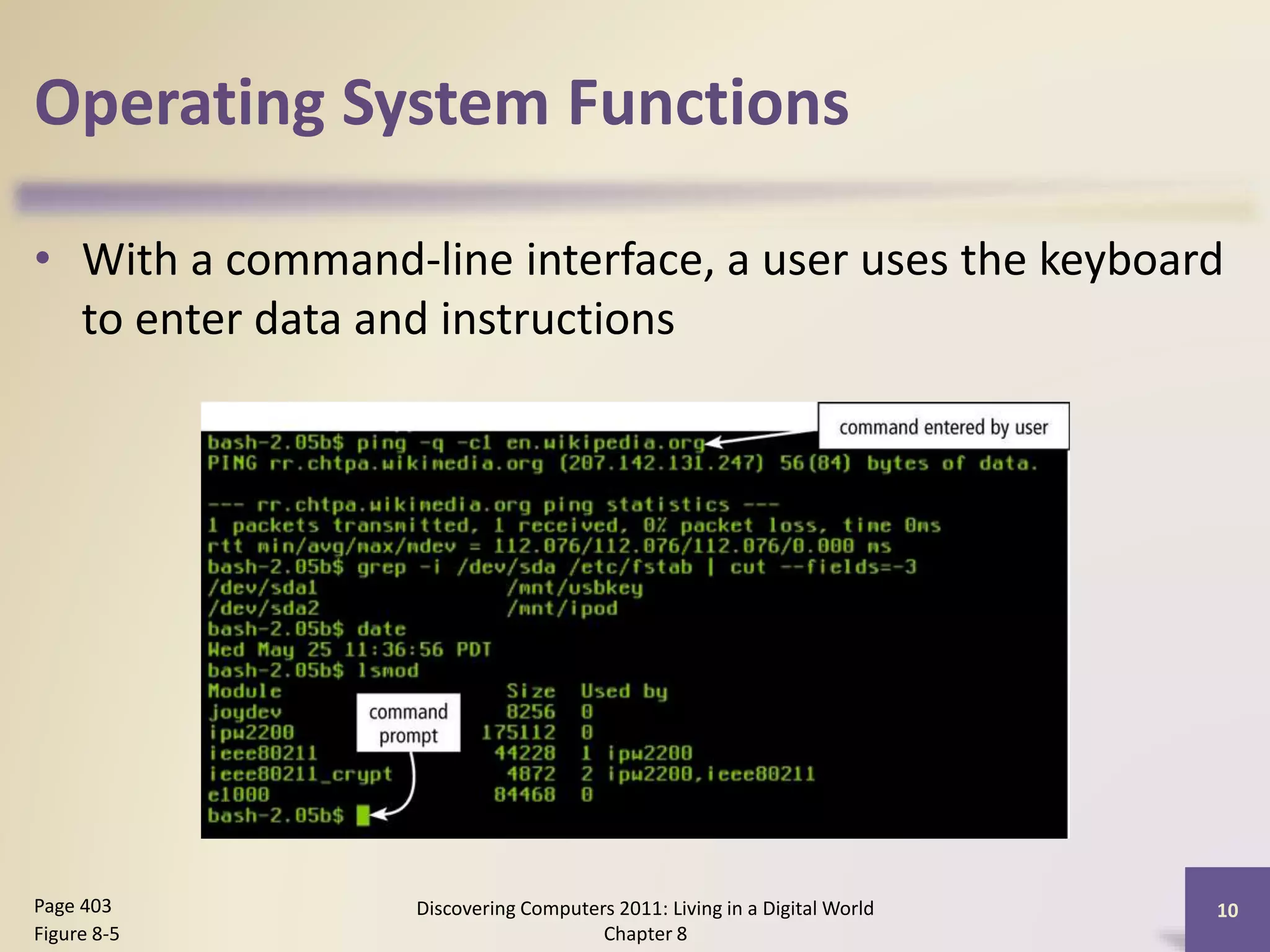This screenshot has width=1270, height=952.
Task: Click the terminal screenshot image
Action: click(x=635, y=620)
